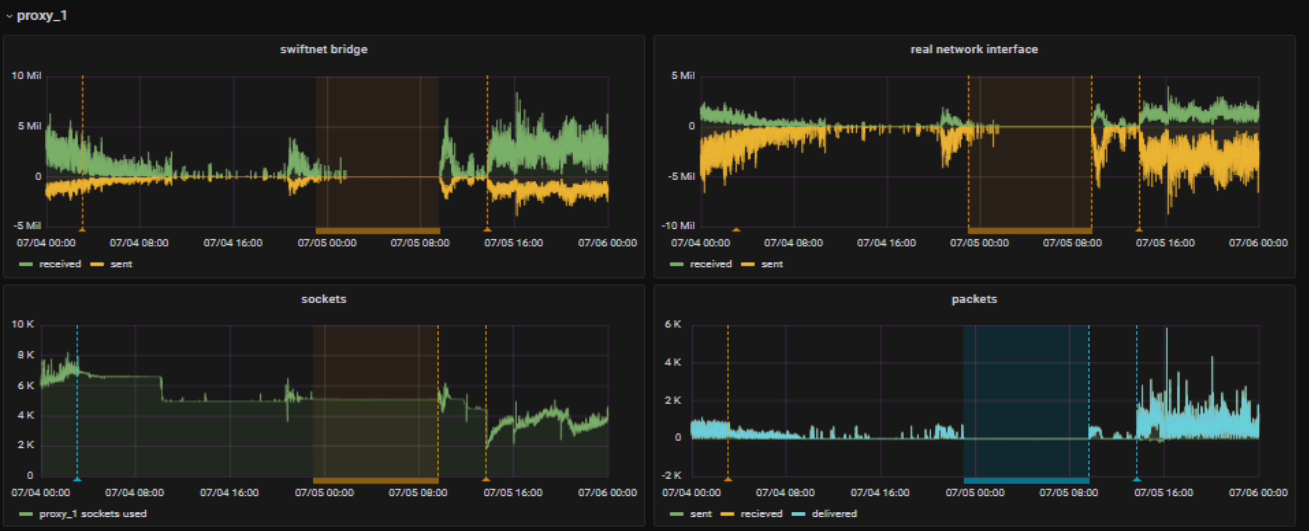Click blue annotation region bar in packets panel
1309x531 pixels.
1025,480
